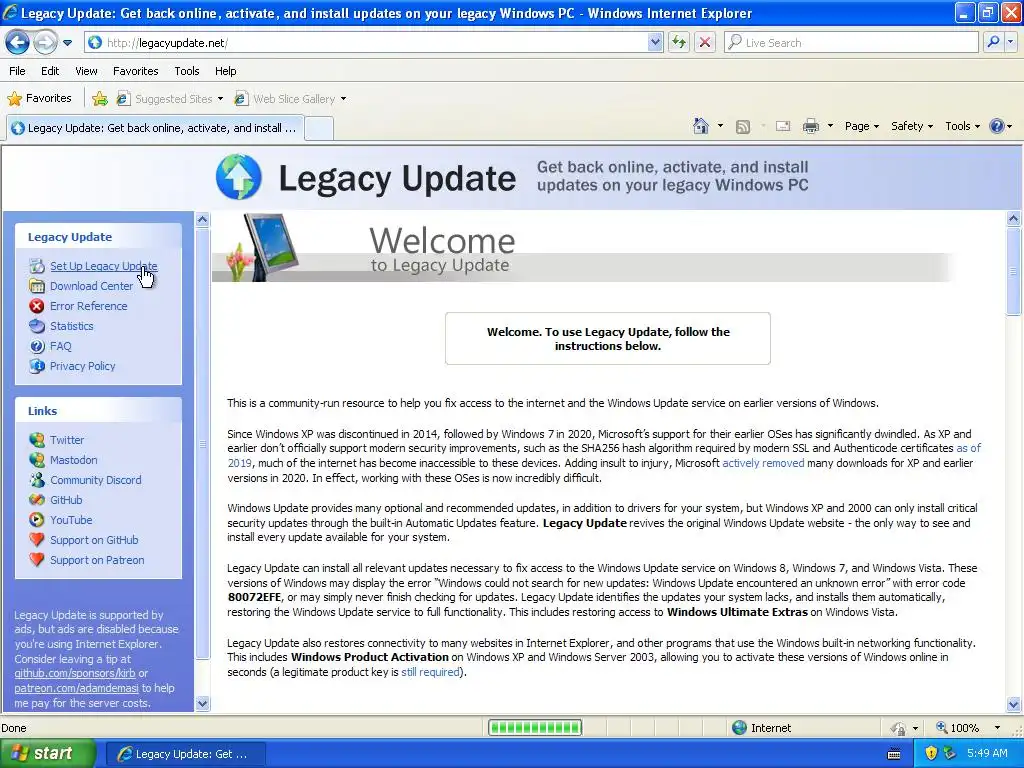
Task: Click the Error Reference red X icon
Action: [37, 306]
